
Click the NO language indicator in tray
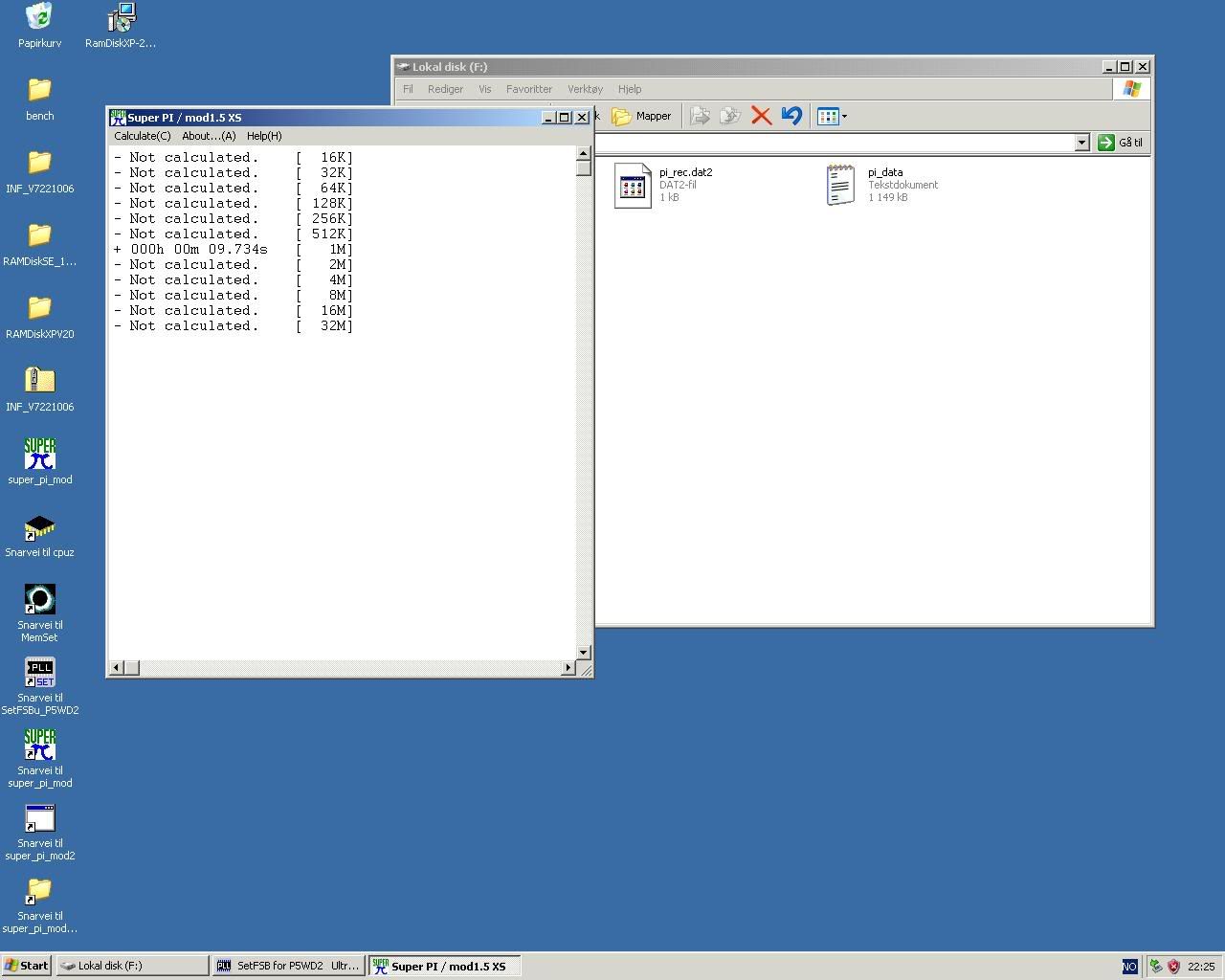pyautogui.click(x=1129, y=967)
